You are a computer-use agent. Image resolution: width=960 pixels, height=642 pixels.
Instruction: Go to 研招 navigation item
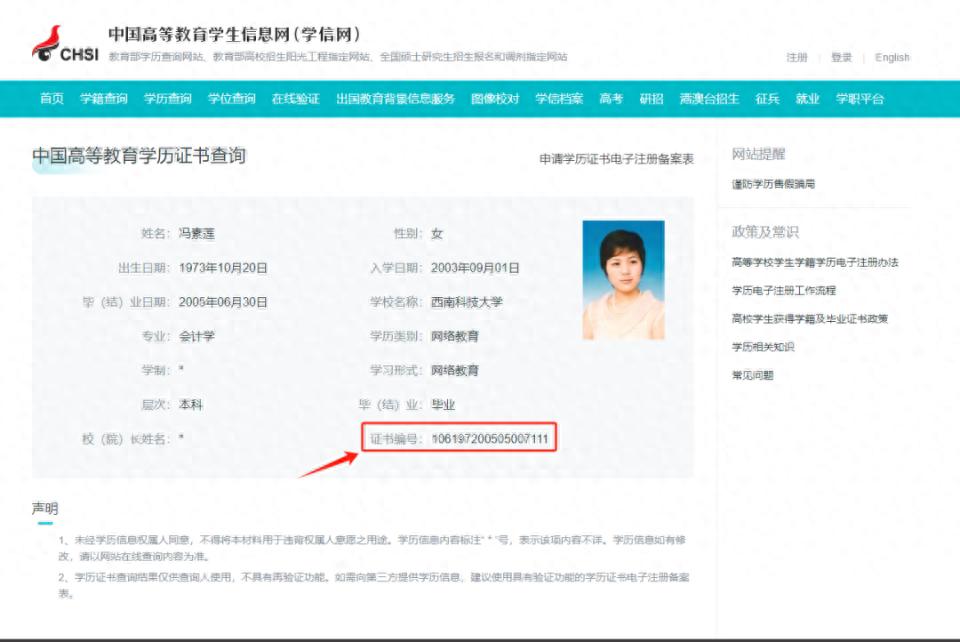[651, 99]
